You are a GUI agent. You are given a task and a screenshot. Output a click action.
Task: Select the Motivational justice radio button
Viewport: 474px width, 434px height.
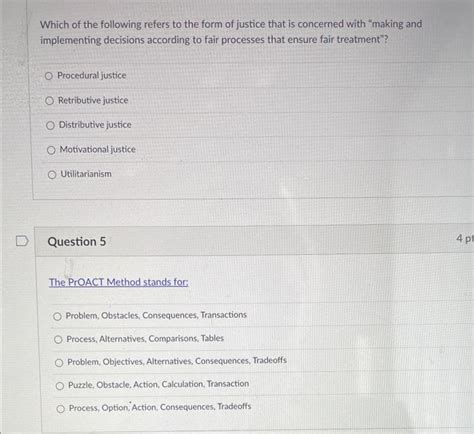pyautogui.click(x=51, y=150)
